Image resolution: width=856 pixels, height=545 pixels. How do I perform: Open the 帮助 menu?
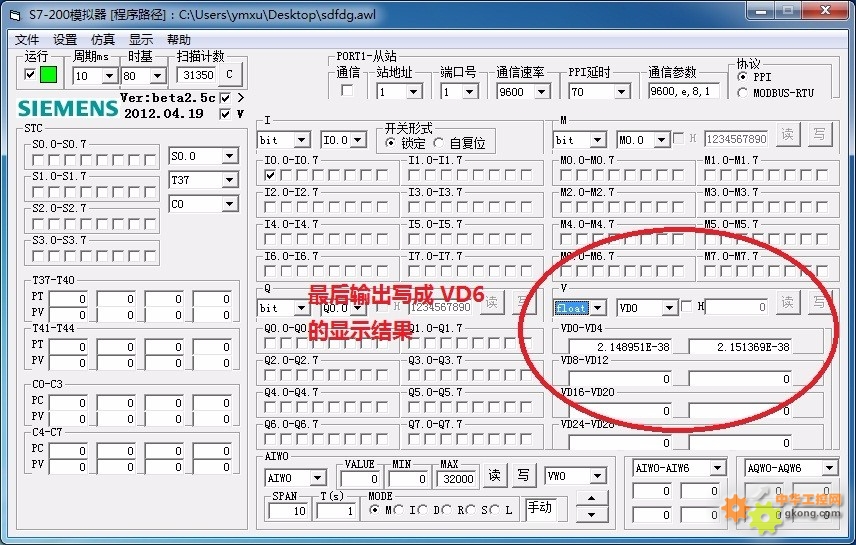coord(179,39)
